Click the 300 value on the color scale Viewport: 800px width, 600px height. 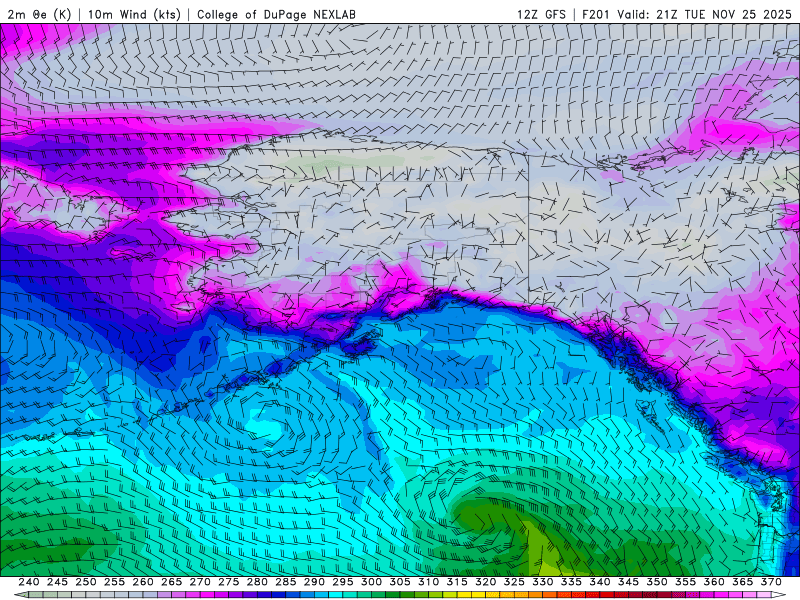[x=371, y=582]
